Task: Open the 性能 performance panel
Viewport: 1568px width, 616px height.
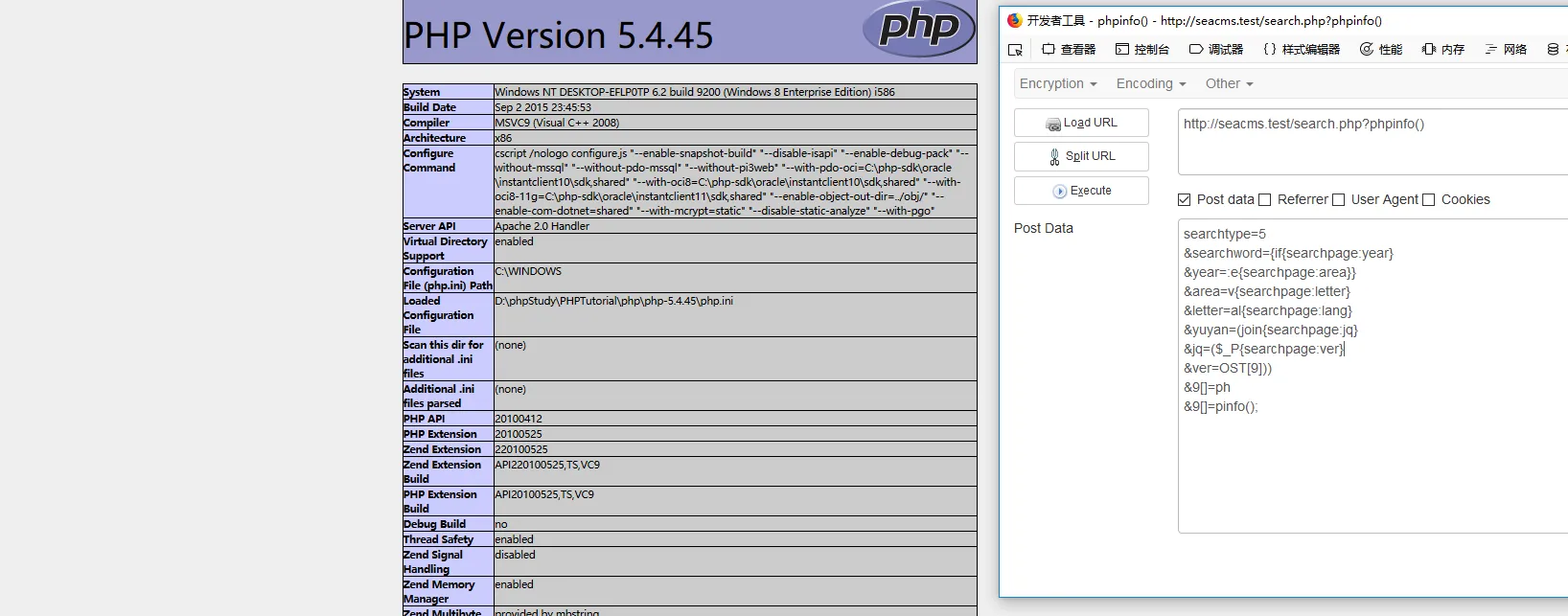Action: pyautogui.click(x=1380, y=50)
